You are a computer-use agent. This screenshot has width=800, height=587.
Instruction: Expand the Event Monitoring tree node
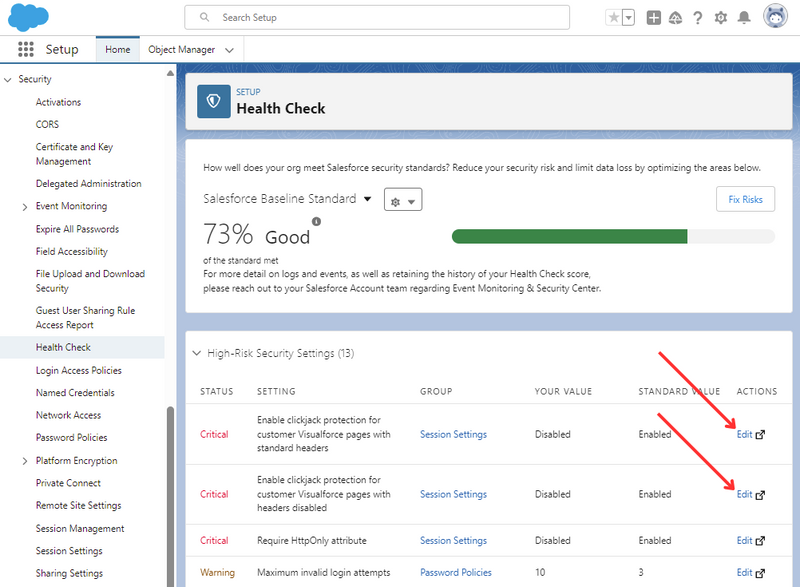click(24, 207)
